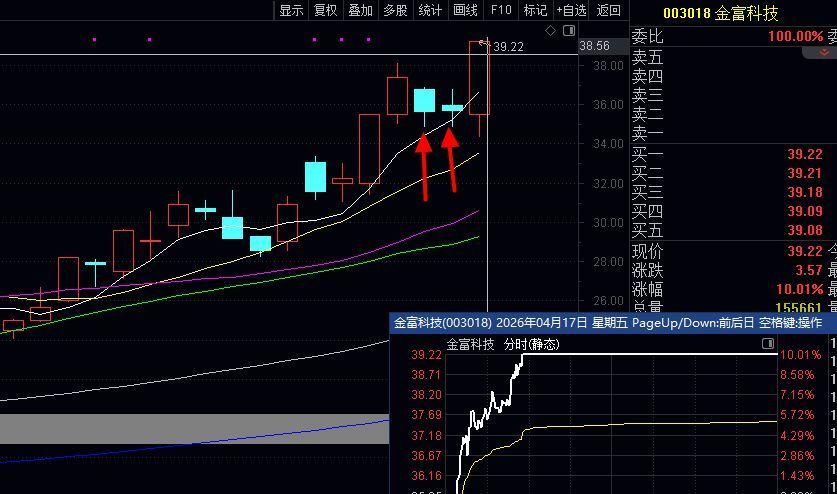Click the 37.69 label on popup price axis
This screenshot has width=837, height=494.
427,415
